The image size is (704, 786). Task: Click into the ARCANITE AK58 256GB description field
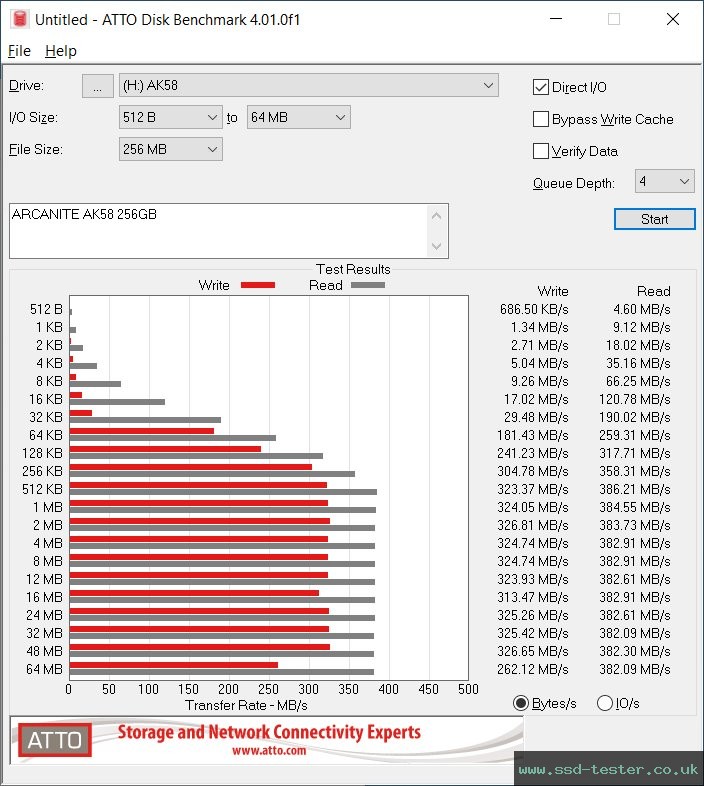tap(219, 231)
